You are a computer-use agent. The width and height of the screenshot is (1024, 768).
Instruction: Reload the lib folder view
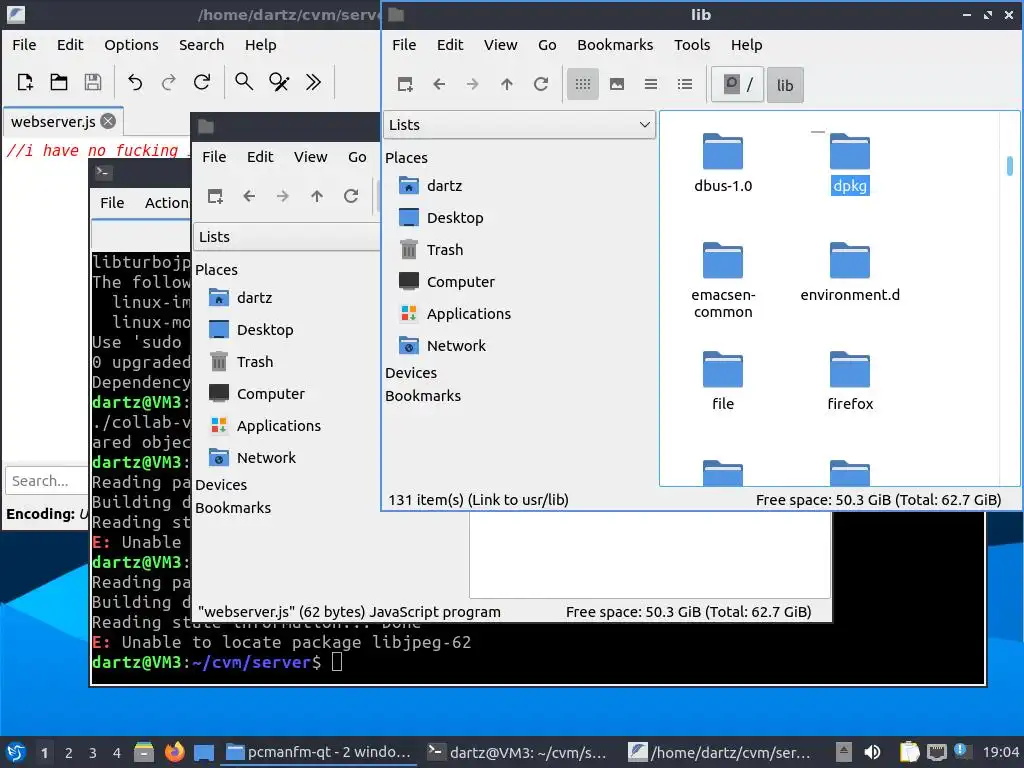click(x=541, y=84)
